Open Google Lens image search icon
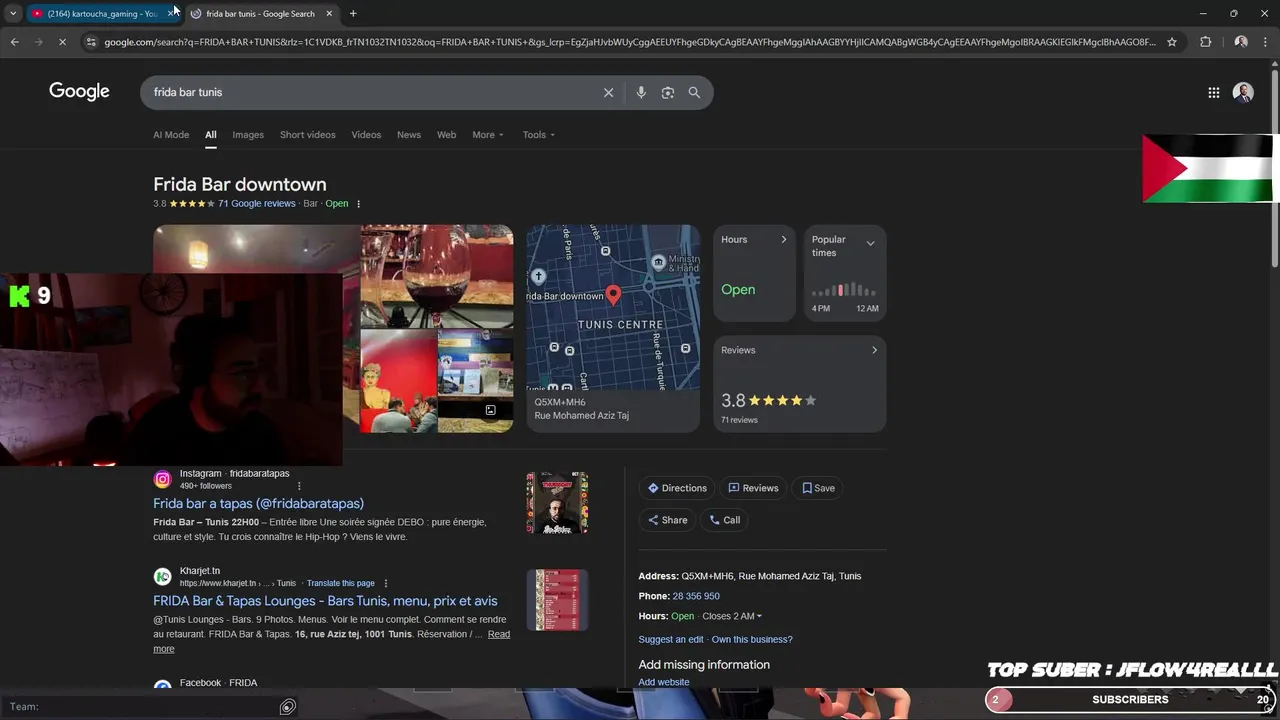 point(668,92)
